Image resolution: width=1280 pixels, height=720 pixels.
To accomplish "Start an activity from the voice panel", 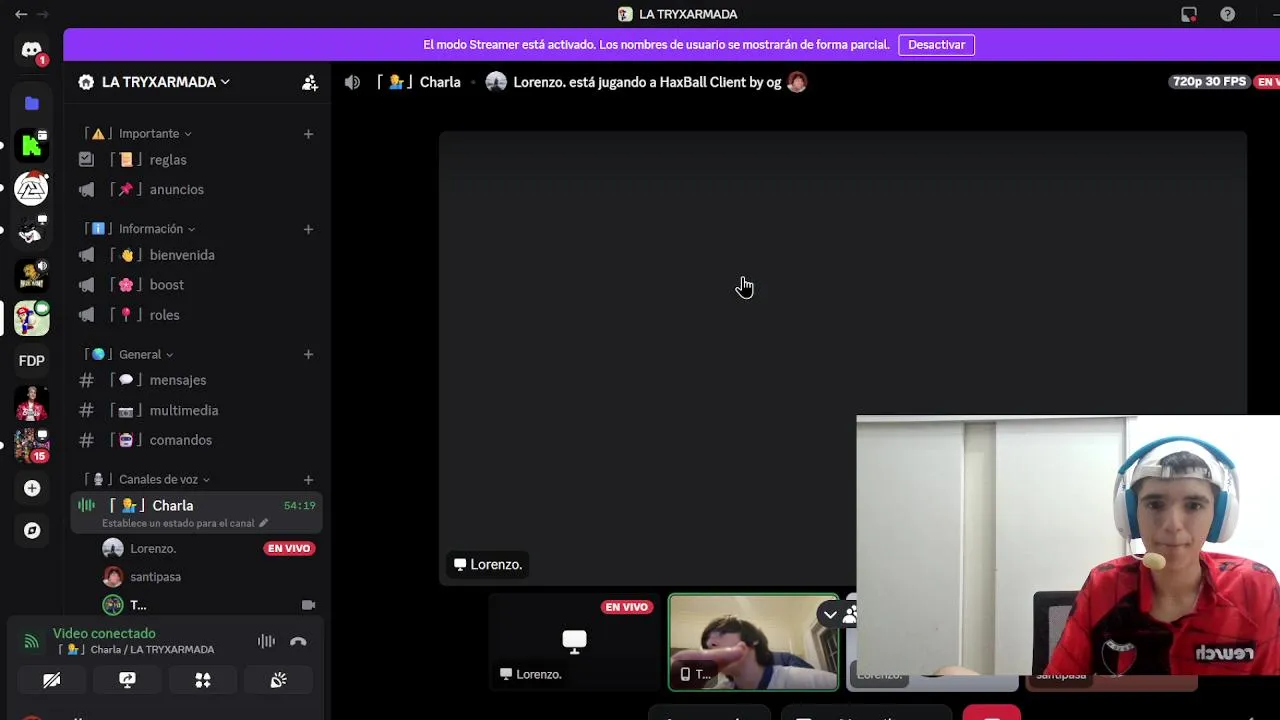I will tap(203, 680).
